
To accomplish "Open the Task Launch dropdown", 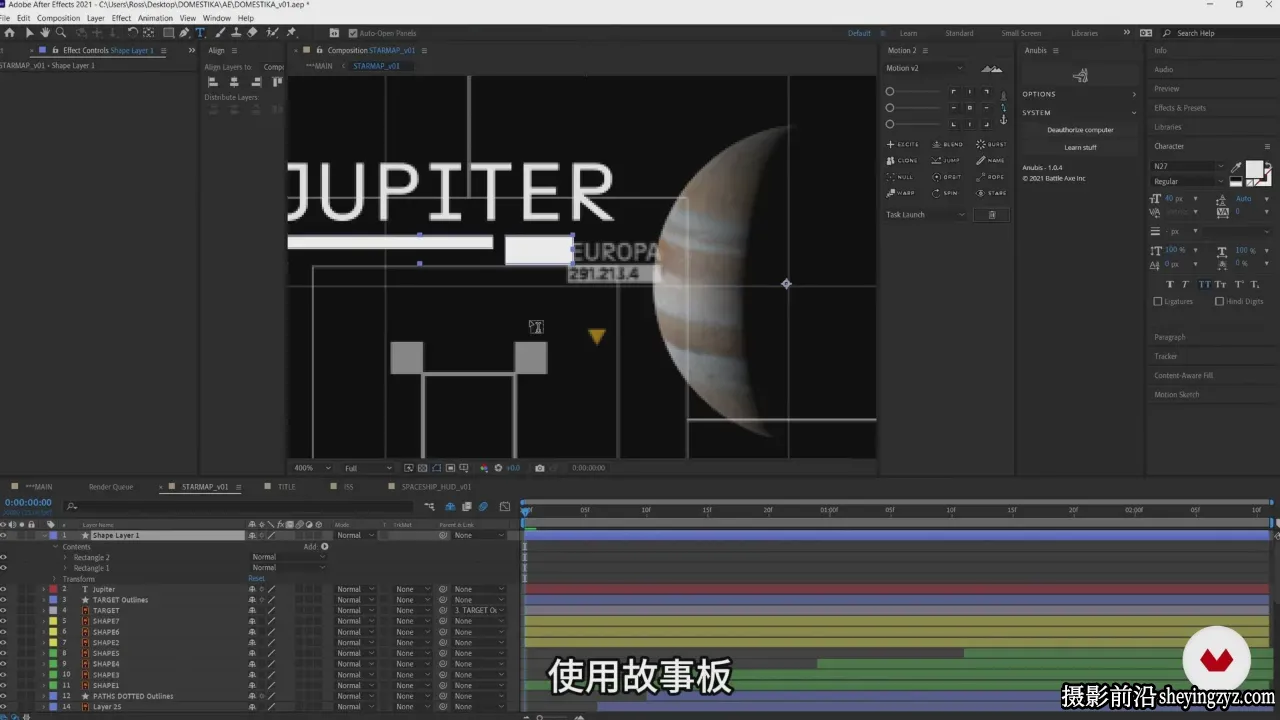I will (926, 215).
